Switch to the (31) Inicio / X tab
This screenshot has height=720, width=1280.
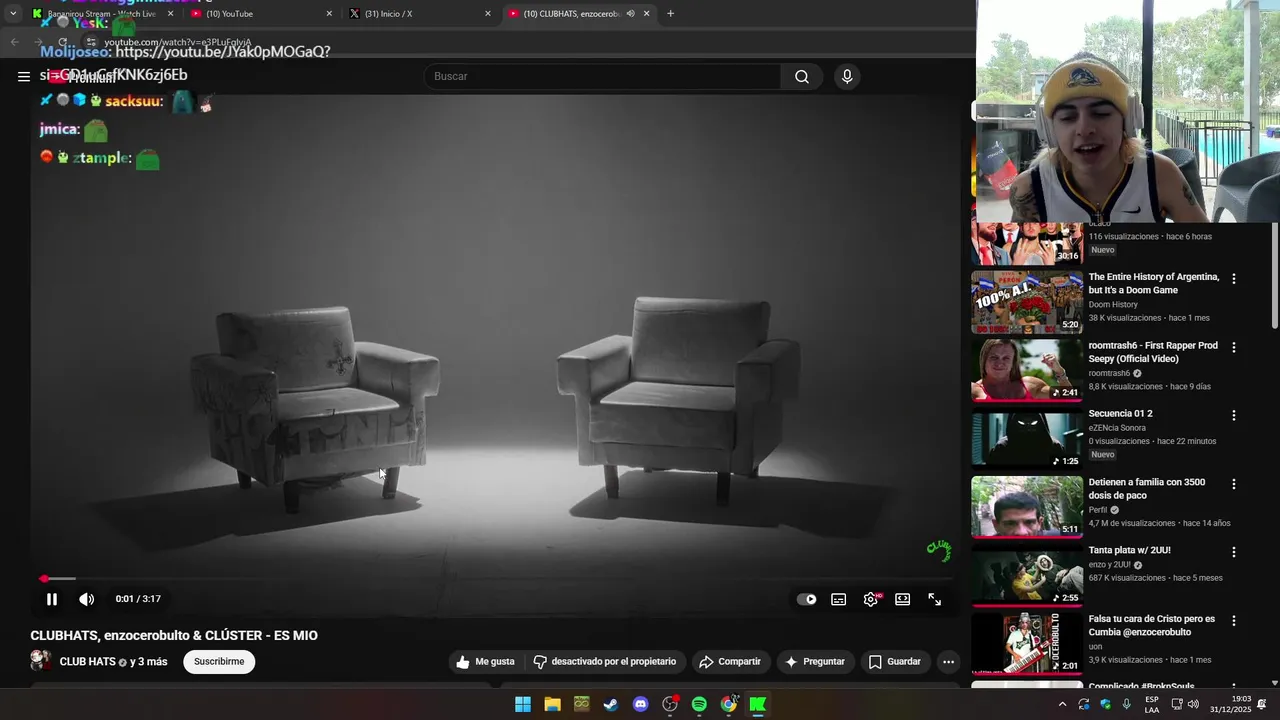coord(419,14)
